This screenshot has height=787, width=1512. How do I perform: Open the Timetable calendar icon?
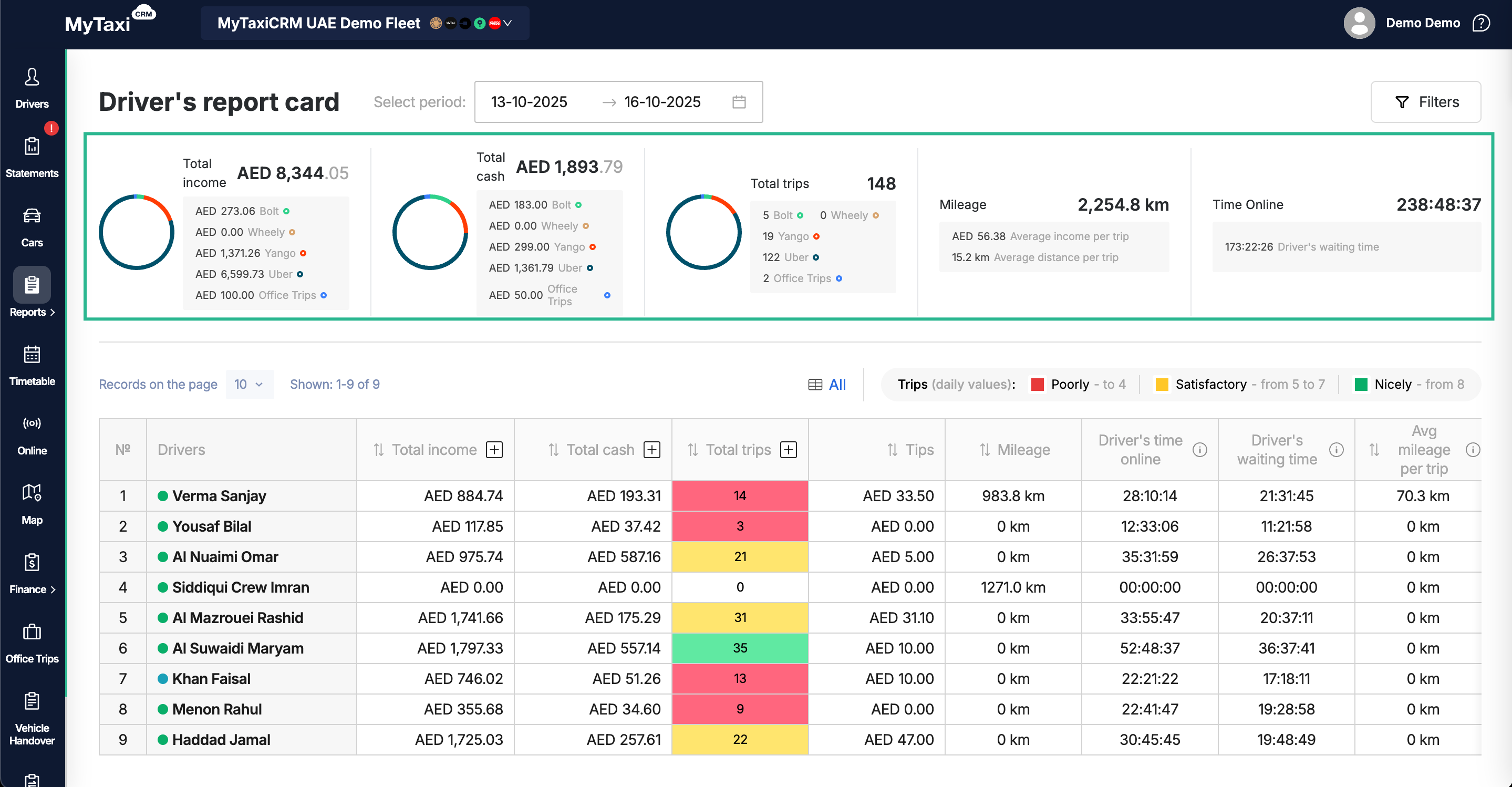click(x=32, y=355)
